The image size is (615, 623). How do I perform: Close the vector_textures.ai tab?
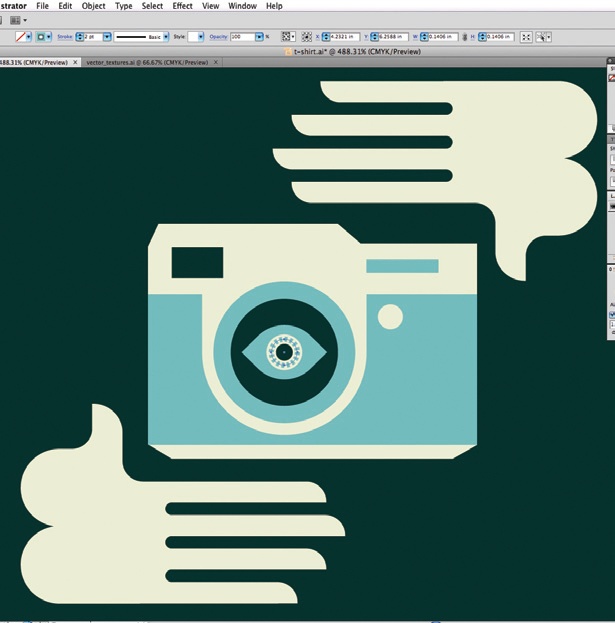tap(216, 62)
